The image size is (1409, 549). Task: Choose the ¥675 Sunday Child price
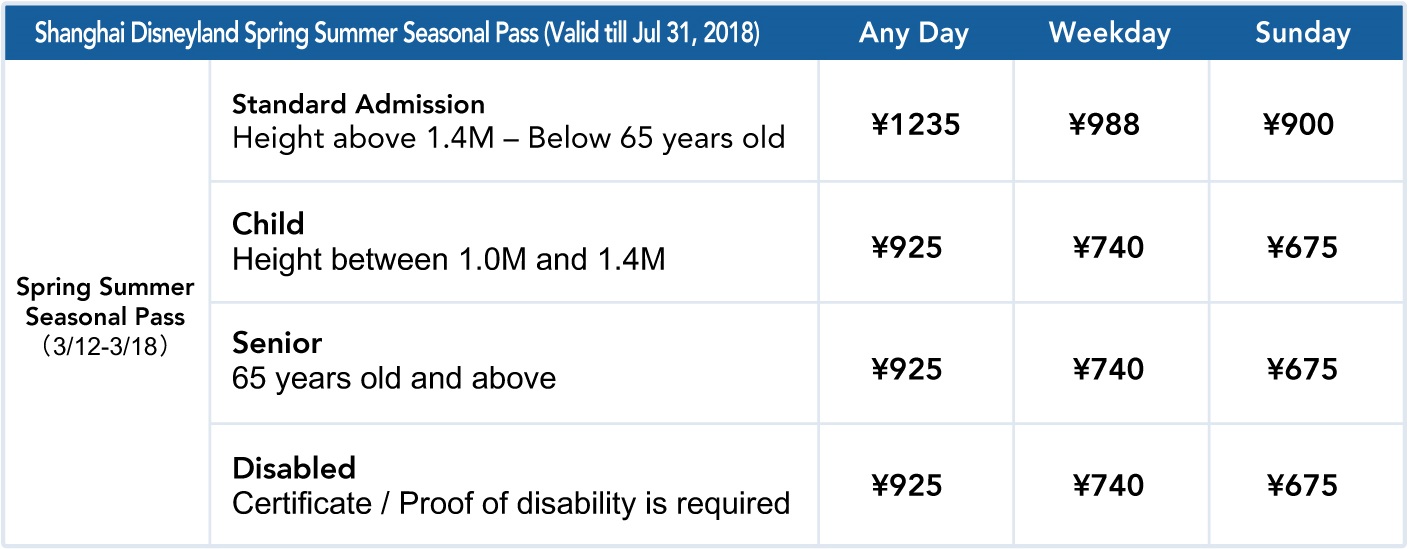click(x=1302, y=247)
